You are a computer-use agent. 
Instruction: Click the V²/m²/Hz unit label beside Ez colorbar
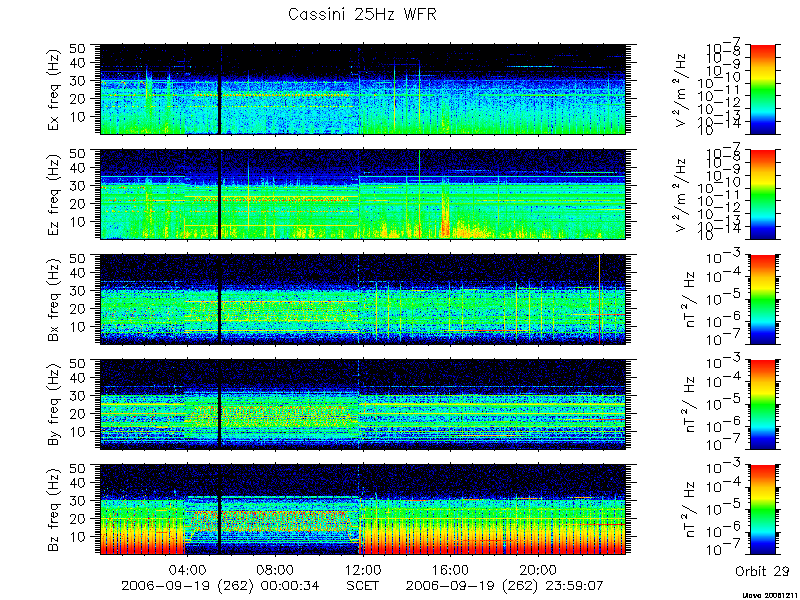click(x=681, y=195)
